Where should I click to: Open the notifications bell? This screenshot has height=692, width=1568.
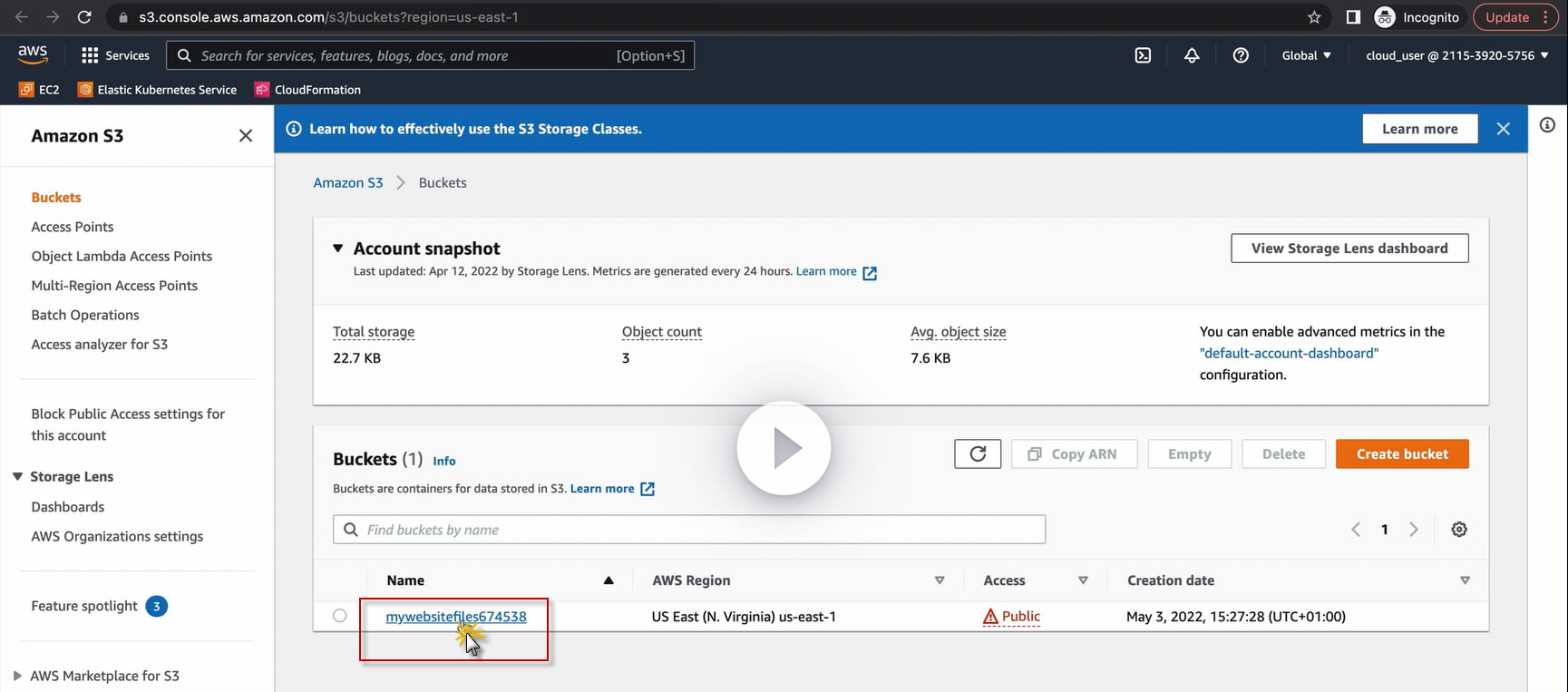(1192, 55)
